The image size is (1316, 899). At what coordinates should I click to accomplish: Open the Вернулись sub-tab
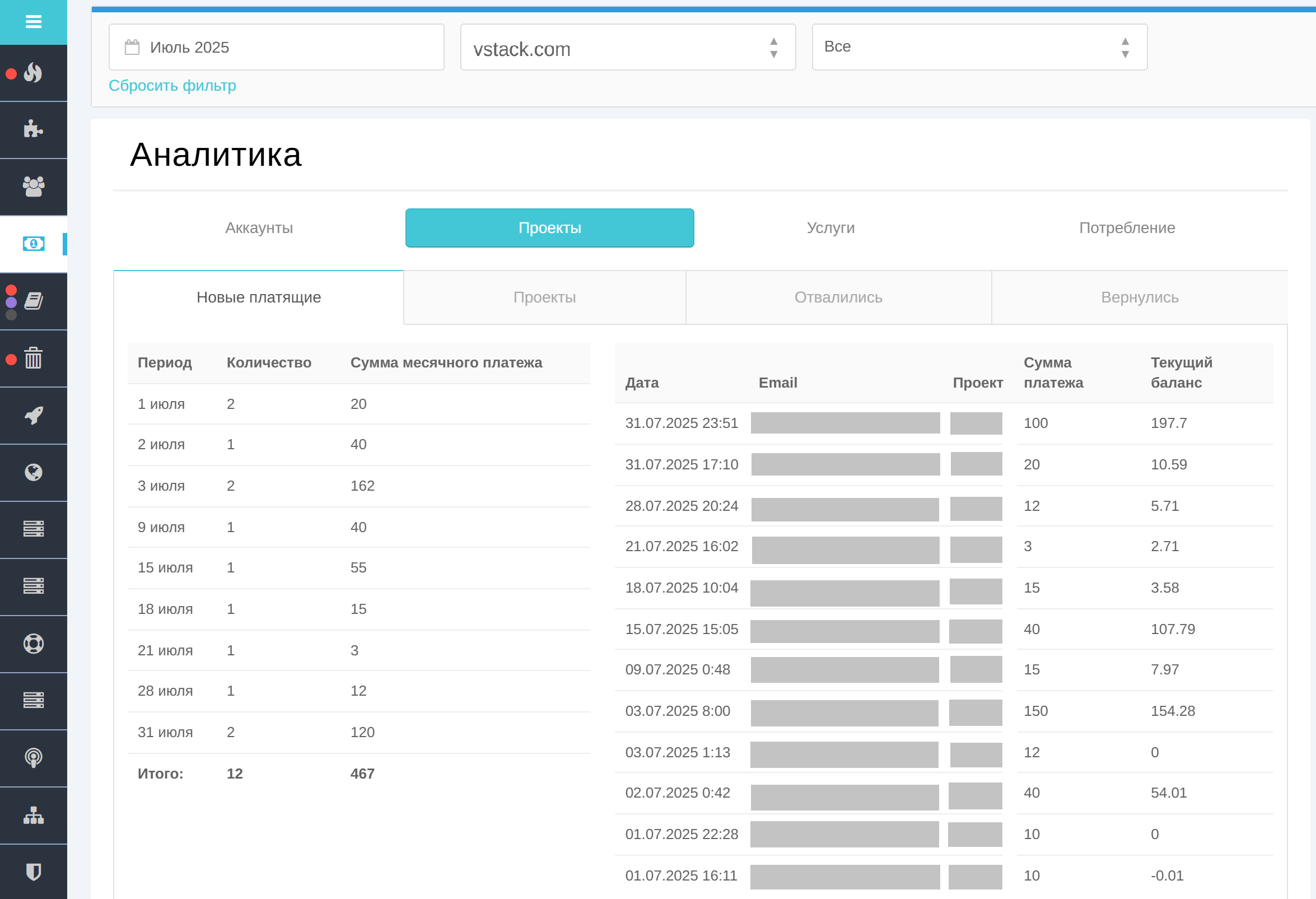coord(1140,297)
